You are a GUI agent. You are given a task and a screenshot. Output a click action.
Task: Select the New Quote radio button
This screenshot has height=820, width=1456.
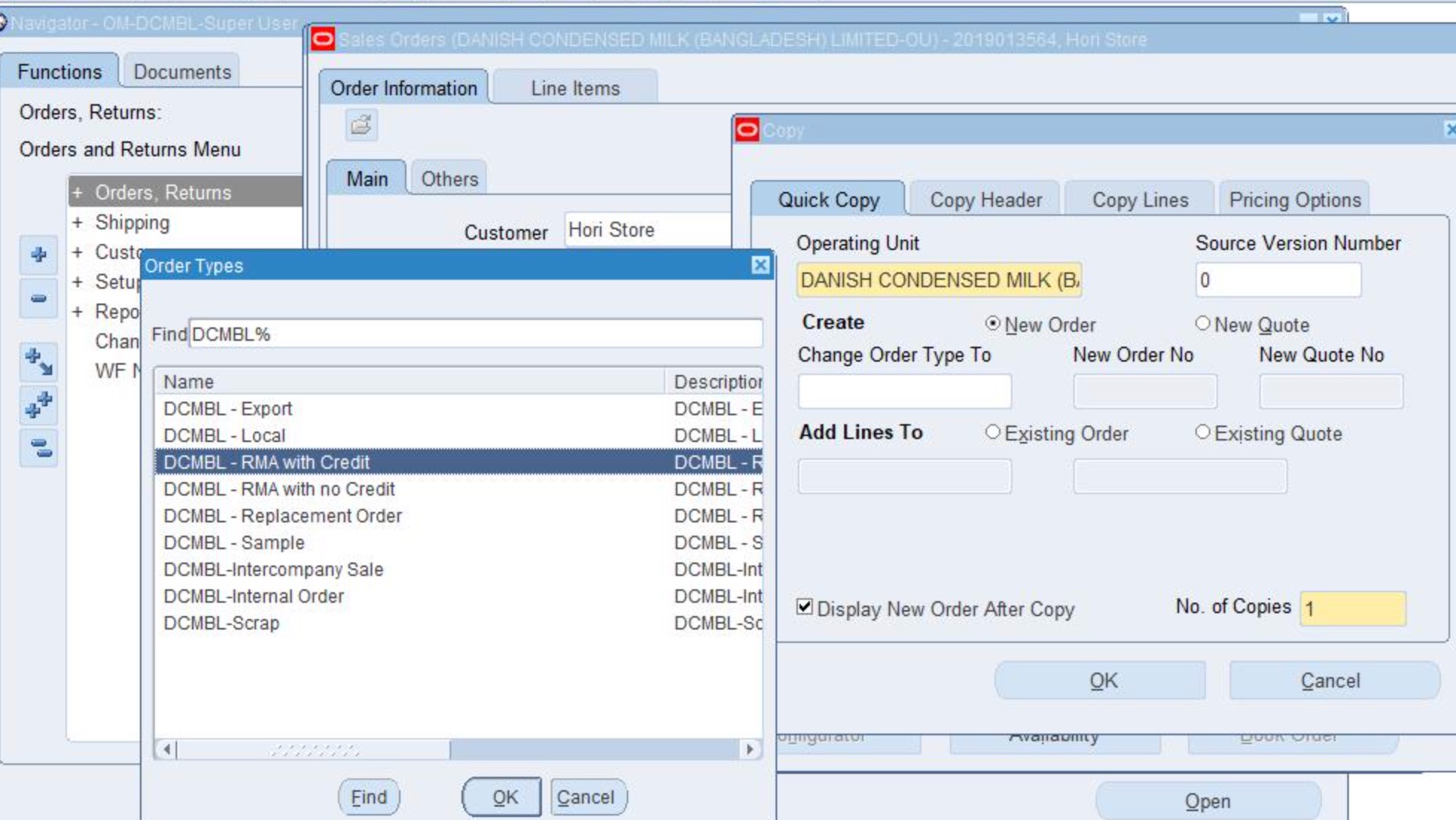click(x=1202, y=324)
